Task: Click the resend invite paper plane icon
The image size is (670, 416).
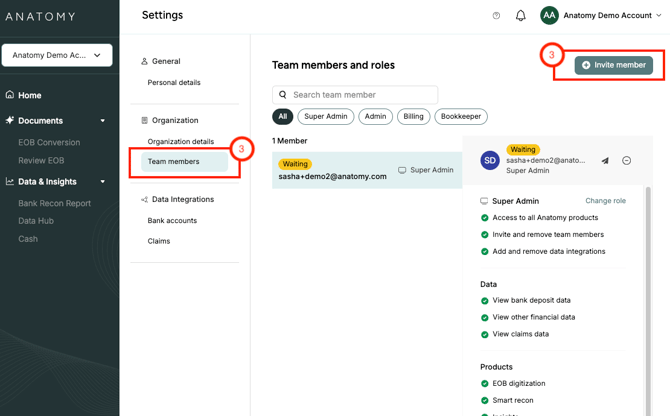Action: coord(605,160)
